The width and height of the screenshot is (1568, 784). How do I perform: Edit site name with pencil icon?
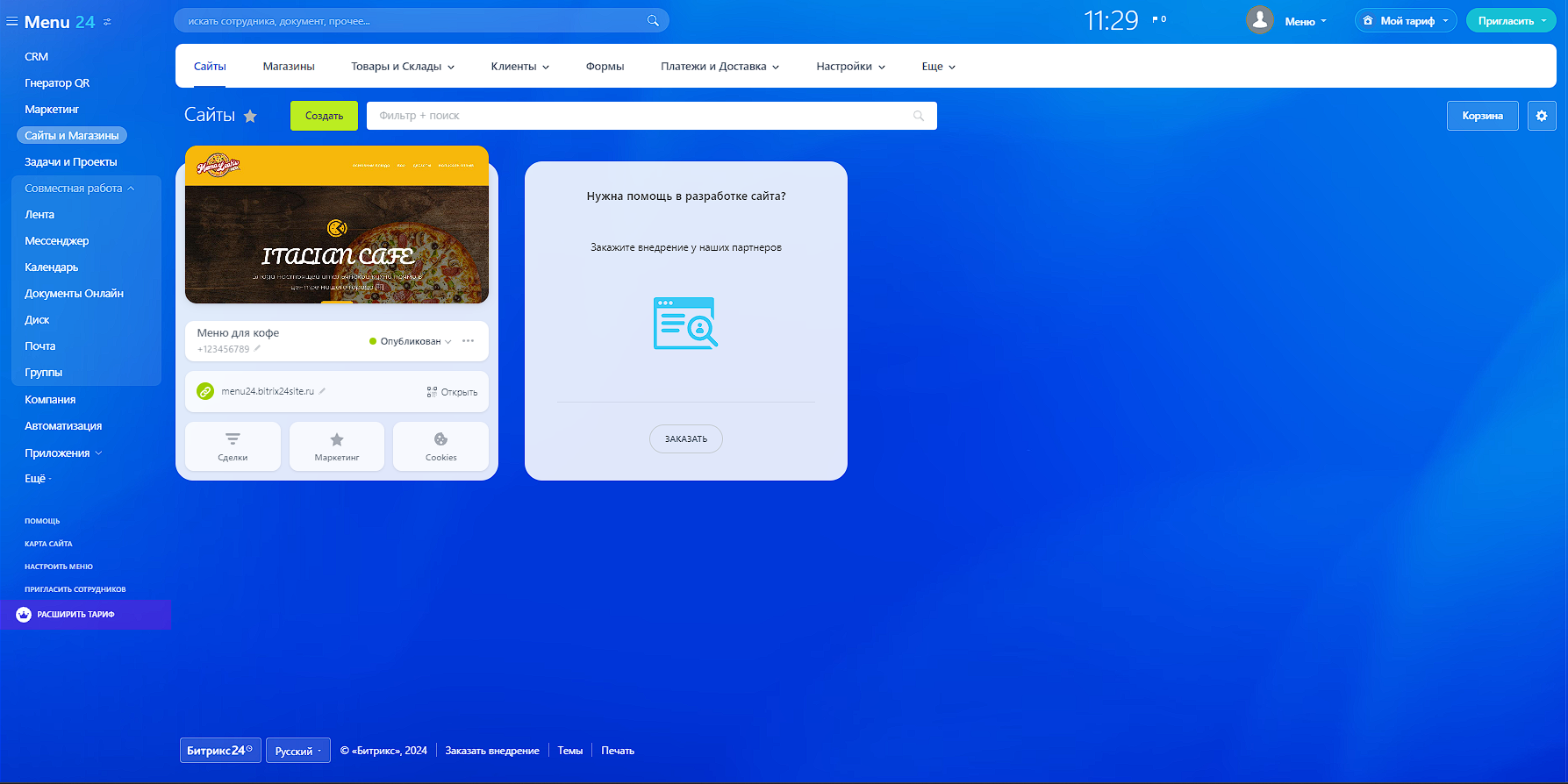257,348
